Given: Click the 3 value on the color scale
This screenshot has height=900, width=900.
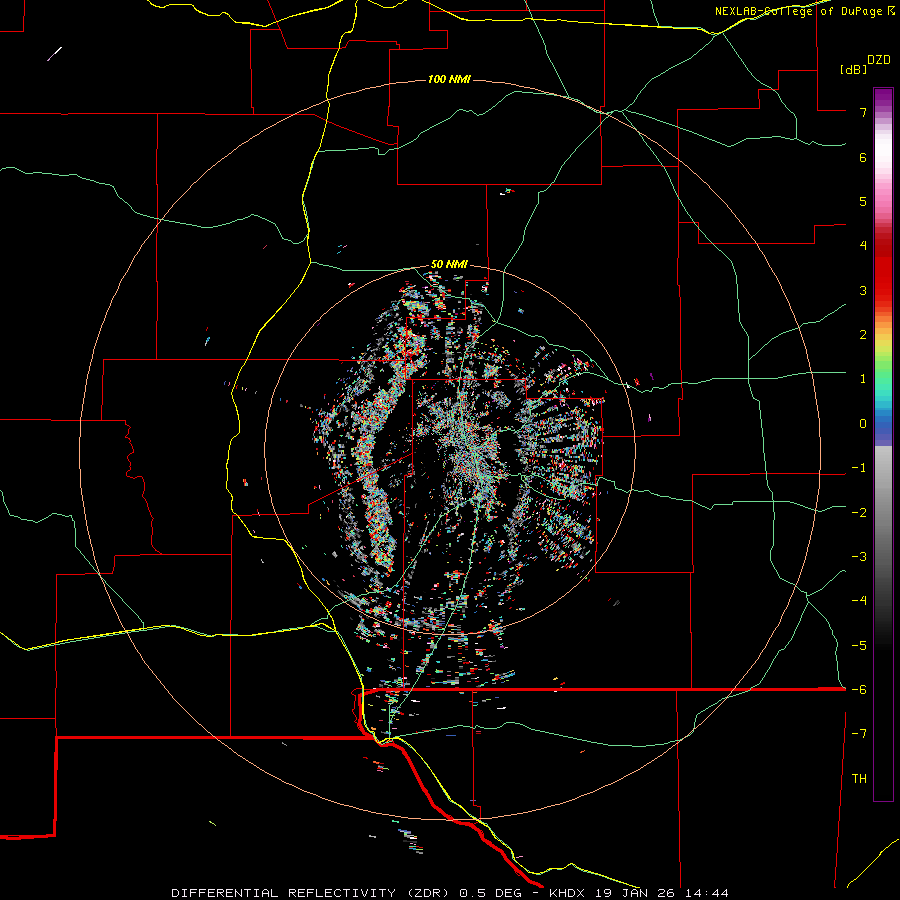Looking at the screenshot, I should point(863,290).
